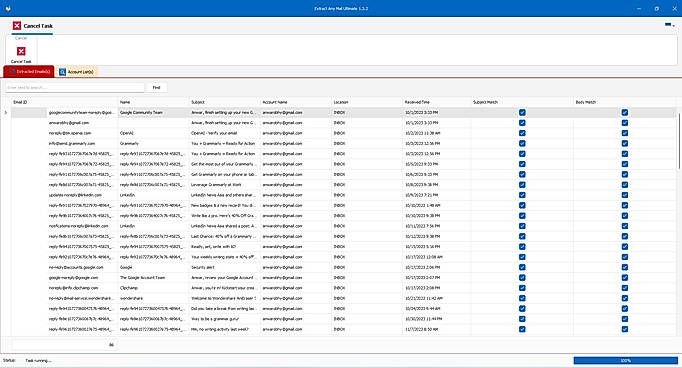Click the binoculars icon in bottom panel
Viewport: 682px width, 368px height.
111,345
